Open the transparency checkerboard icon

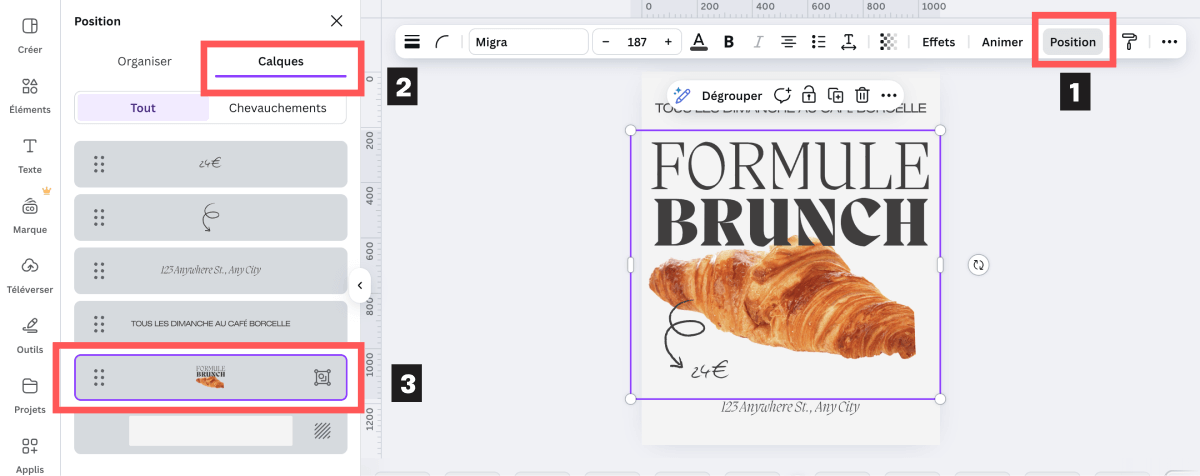[888, 42]
